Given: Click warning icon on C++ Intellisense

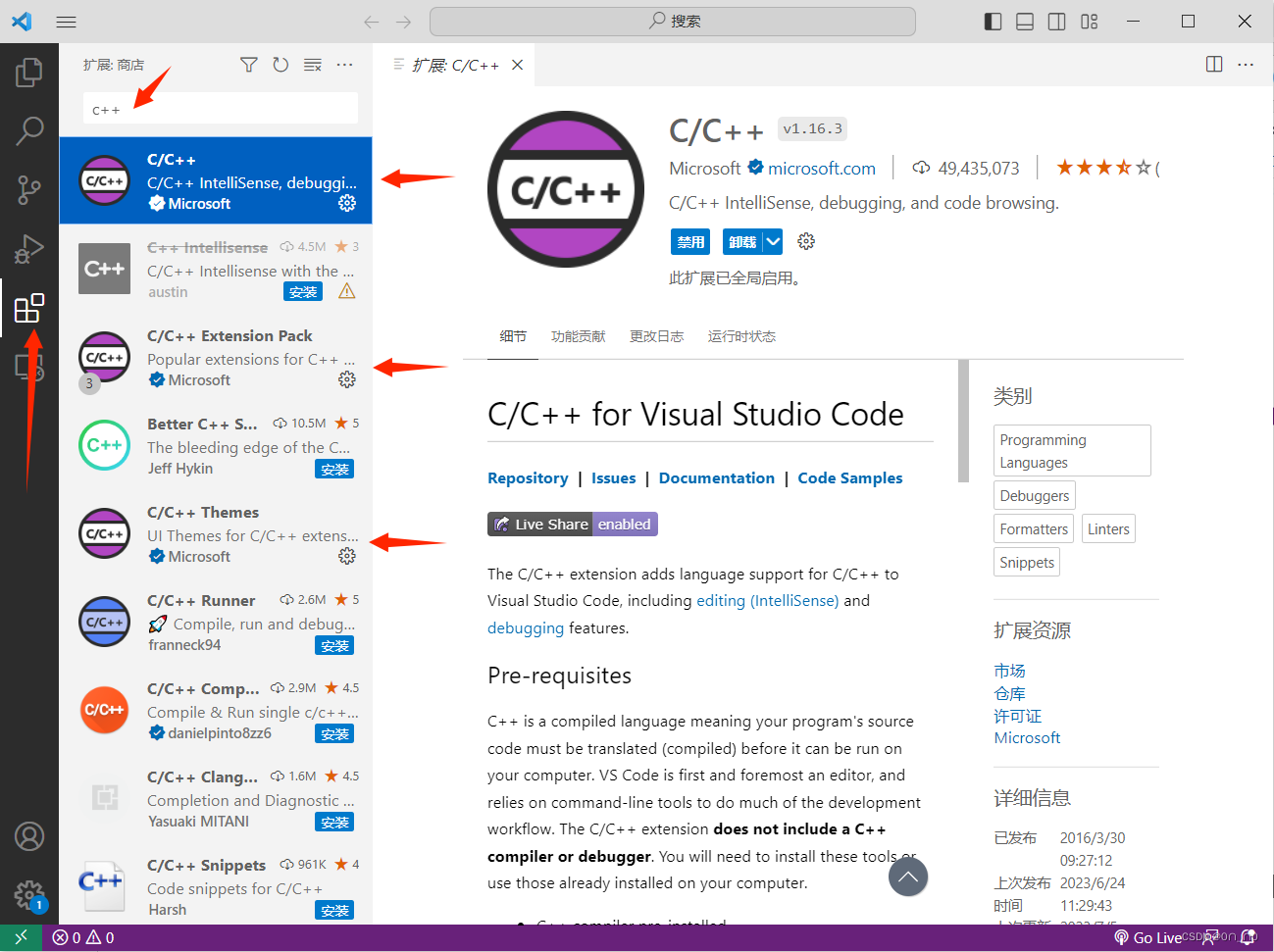Looking at the screenshot, I should [347, 291].
